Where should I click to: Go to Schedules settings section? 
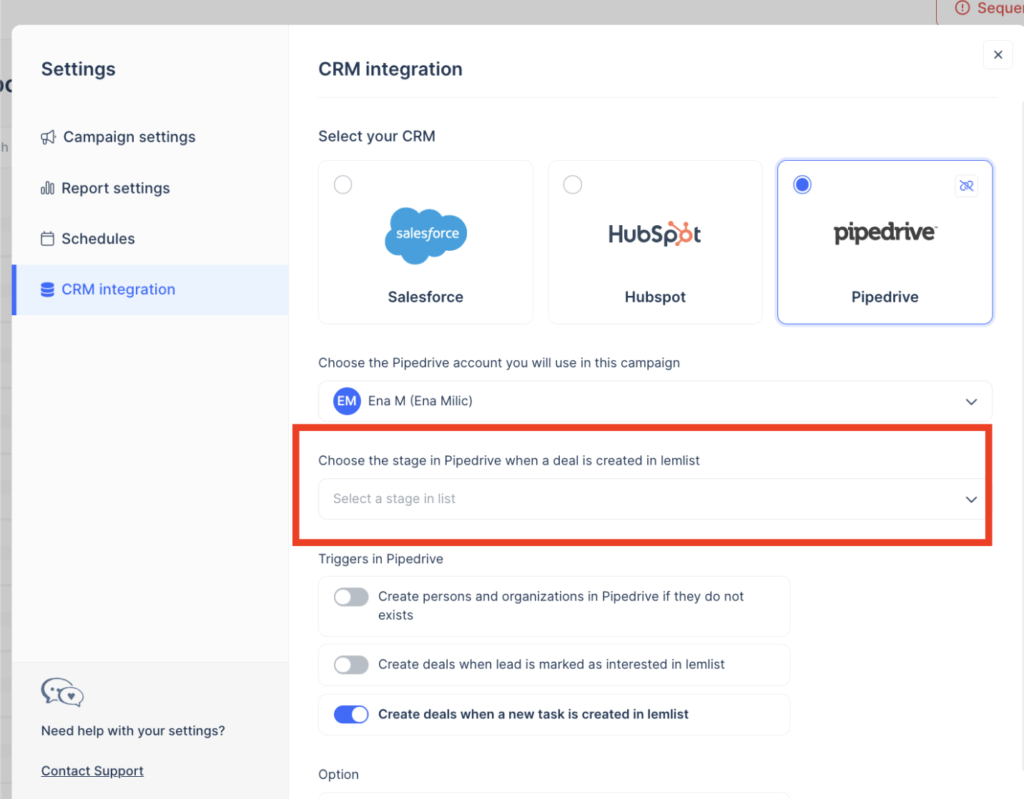pos(98,239)
